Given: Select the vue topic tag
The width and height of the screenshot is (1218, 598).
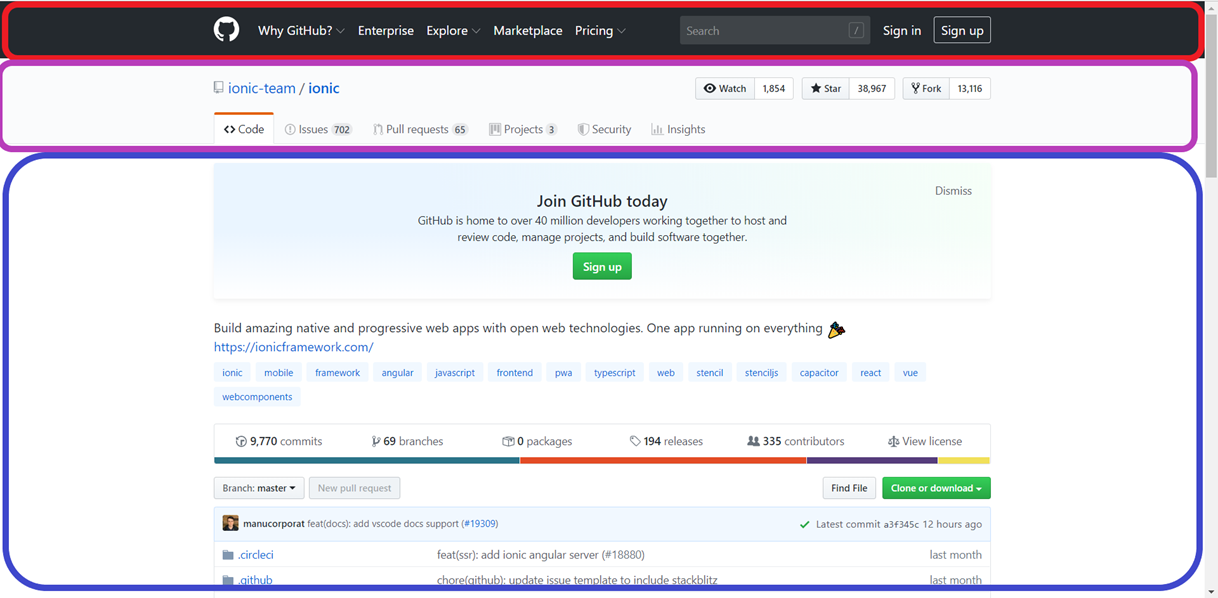Looking at the screenshot, I should [910, 373].
